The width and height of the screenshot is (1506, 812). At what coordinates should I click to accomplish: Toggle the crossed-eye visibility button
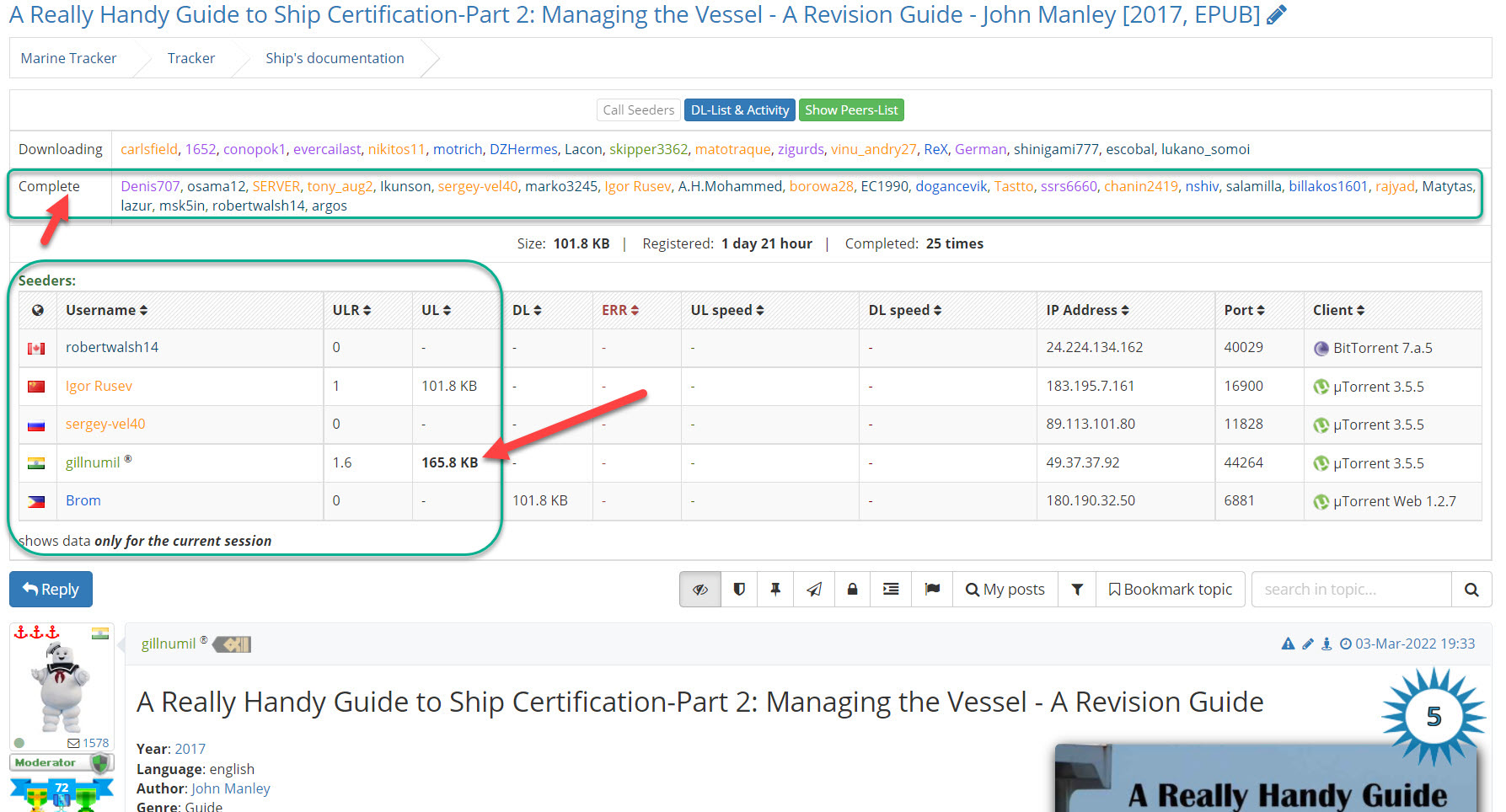pyautogui.click(x=700, y=590)
